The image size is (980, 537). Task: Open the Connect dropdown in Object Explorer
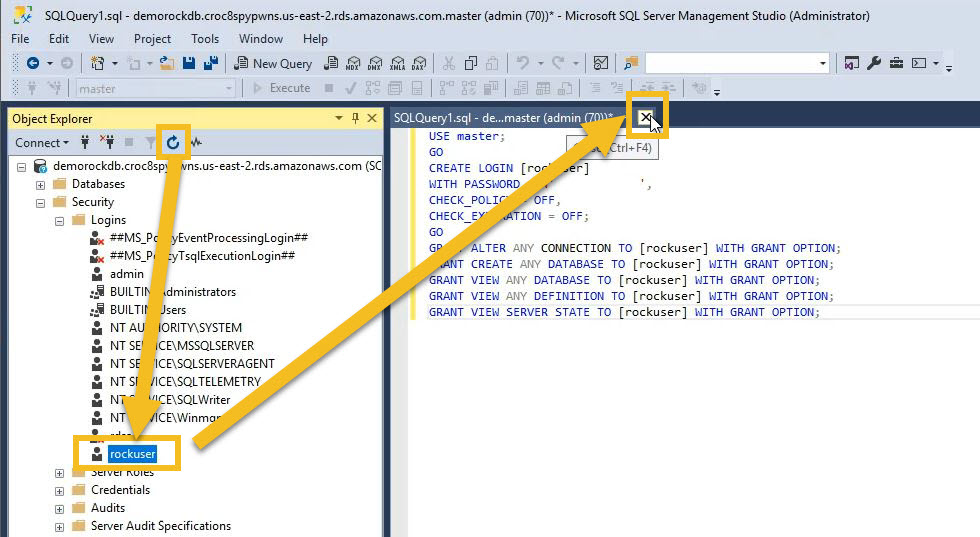(x=42, y=143)
